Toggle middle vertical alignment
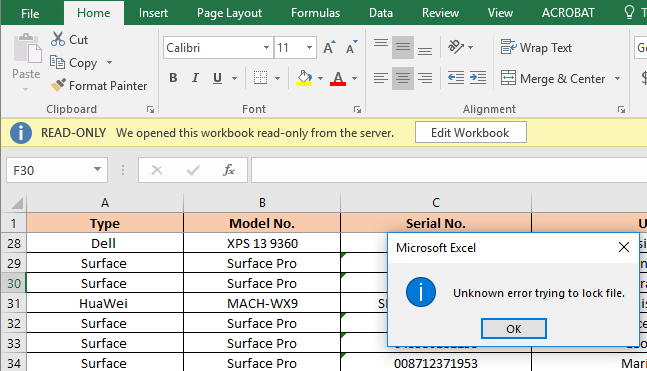Image resolution: width=647 pixels, height=371 pixels. (403, 47)
